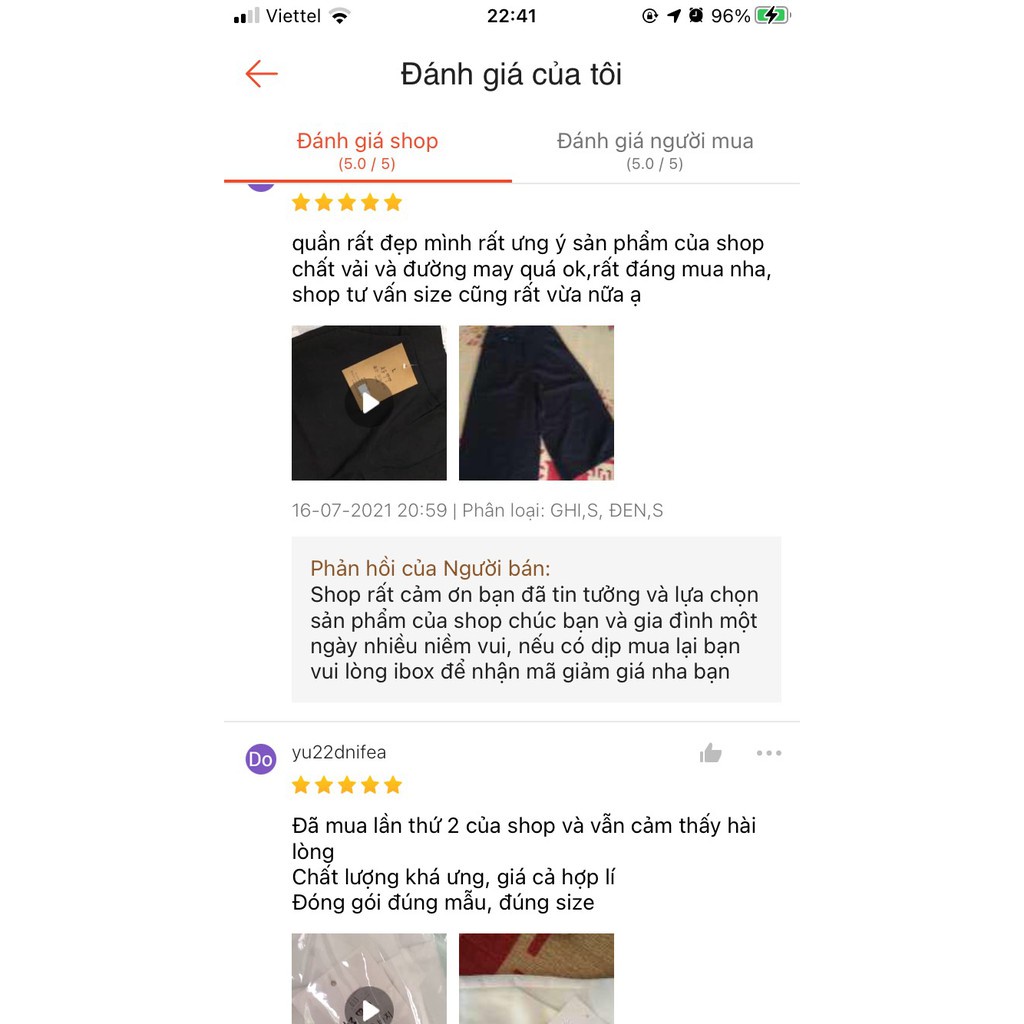Viewport: 1024px width, 1024px height.
Task: Switch to Đánh giá người mua tab
Action: [655, 150]
